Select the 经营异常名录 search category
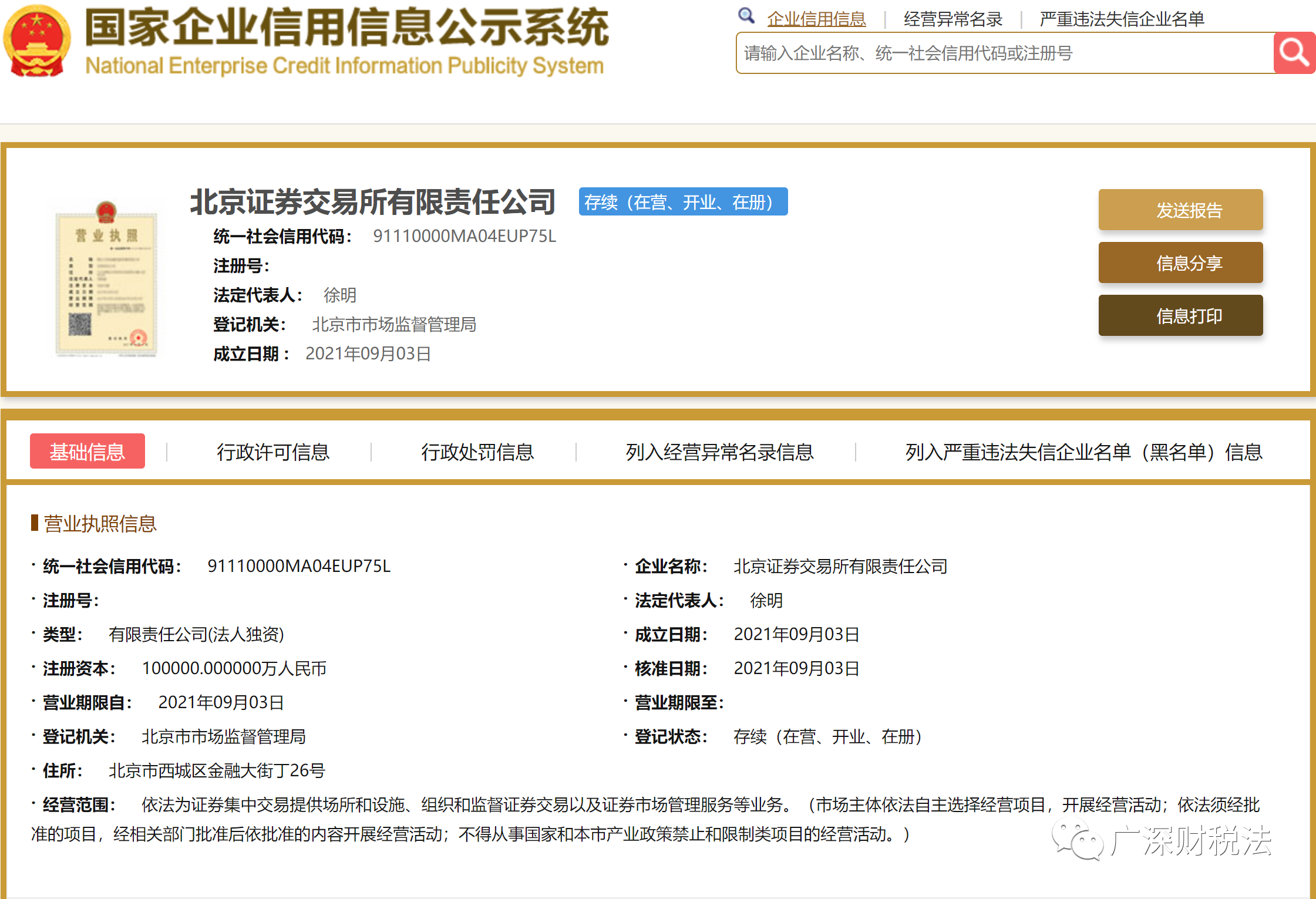The width and height of the screenshot is (1316, 899). (952, 19)
